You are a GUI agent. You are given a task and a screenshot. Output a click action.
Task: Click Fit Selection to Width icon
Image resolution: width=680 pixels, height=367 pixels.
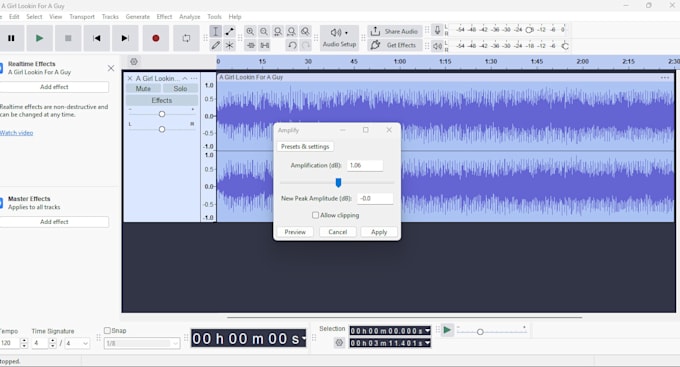click(278, 31)
